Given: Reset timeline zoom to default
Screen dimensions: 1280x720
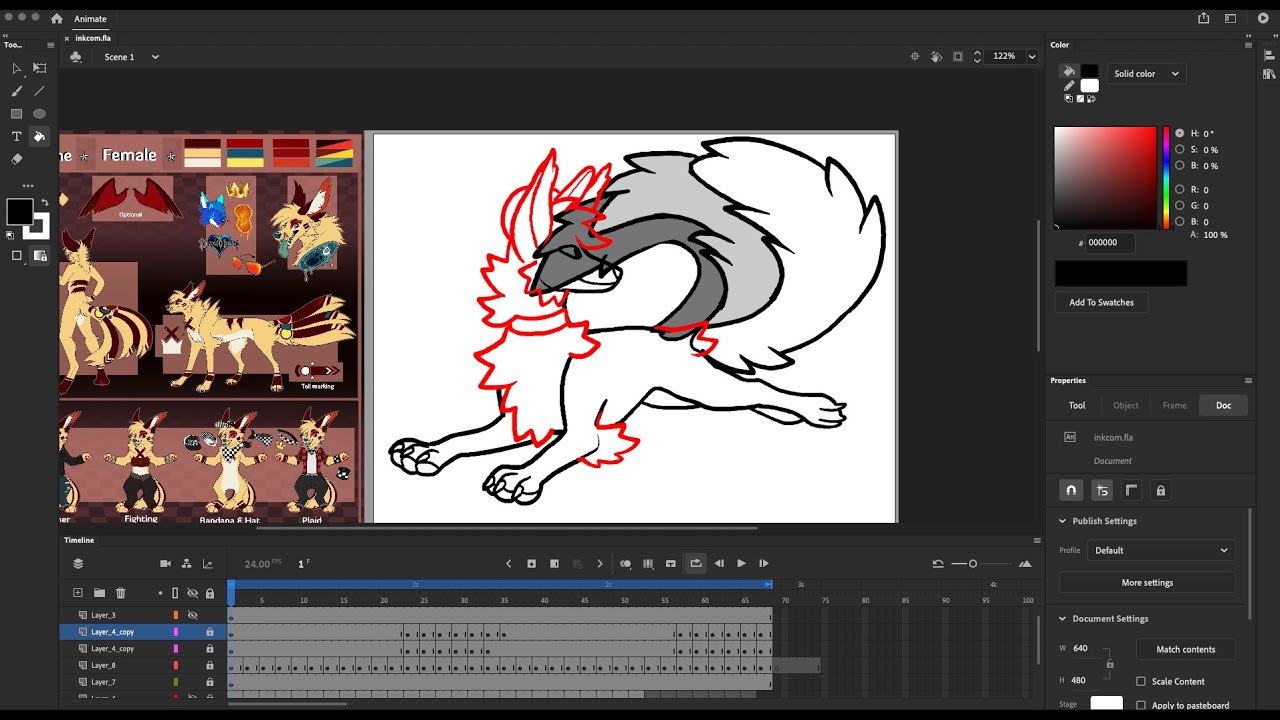Looking at the screenshot, I should (938, 564).
